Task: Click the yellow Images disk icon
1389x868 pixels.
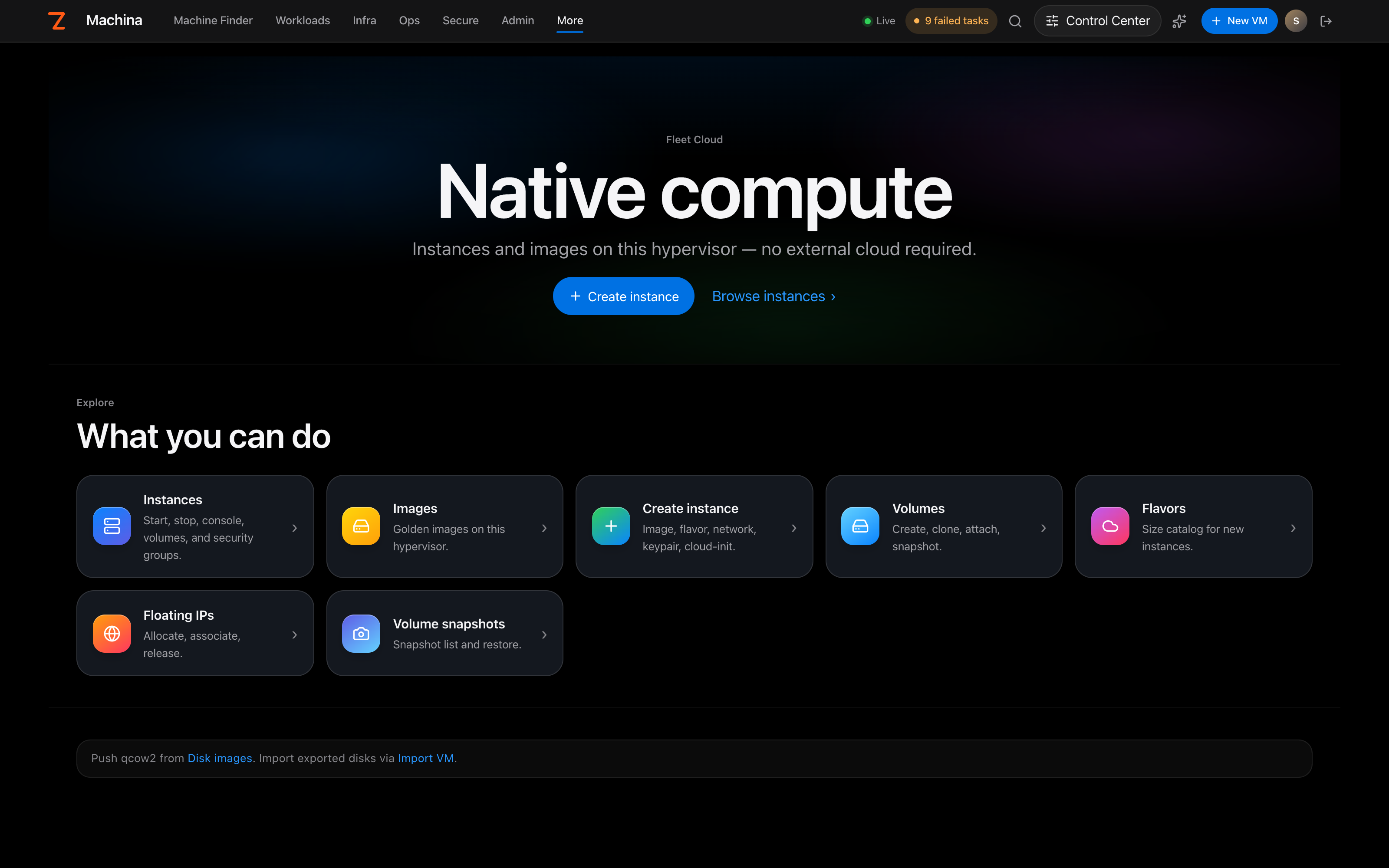Action: click(x=361, y=526)
